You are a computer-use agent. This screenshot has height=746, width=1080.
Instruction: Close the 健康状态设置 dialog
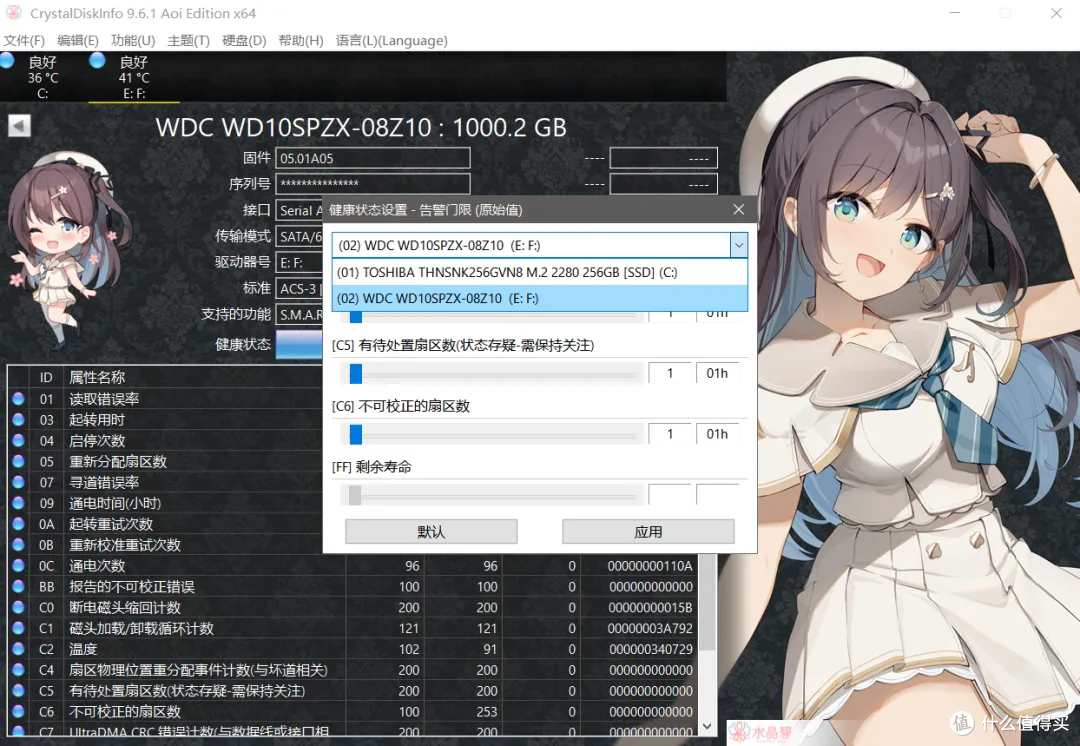(x=738, y=209)
